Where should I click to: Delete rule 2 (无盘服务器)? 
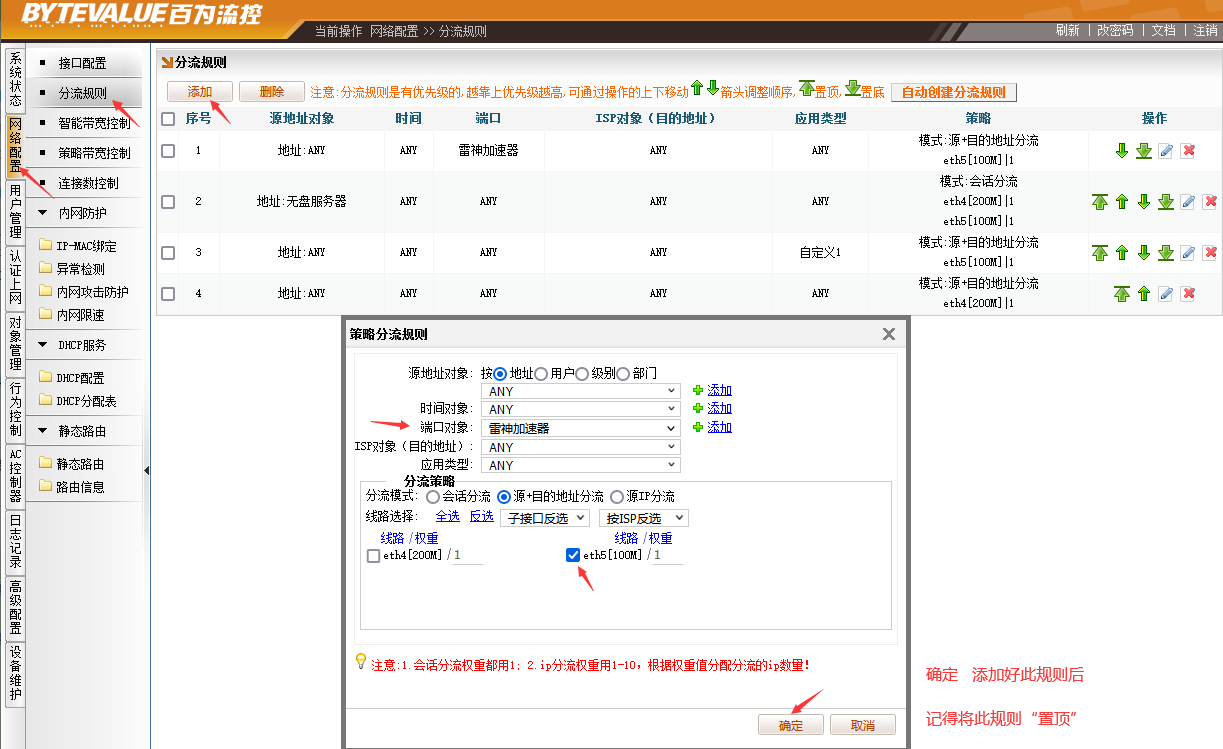[1210, 202]
